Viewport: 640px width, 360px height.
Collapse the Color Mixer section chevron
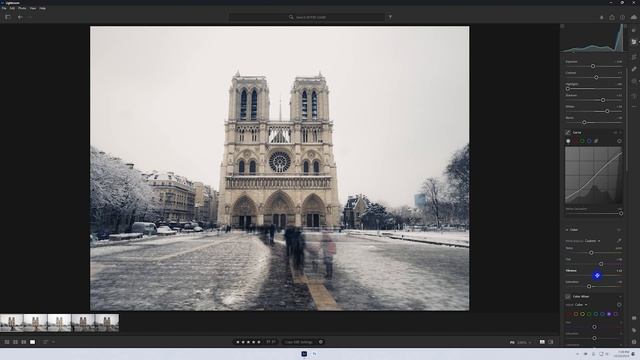(620, 297)
